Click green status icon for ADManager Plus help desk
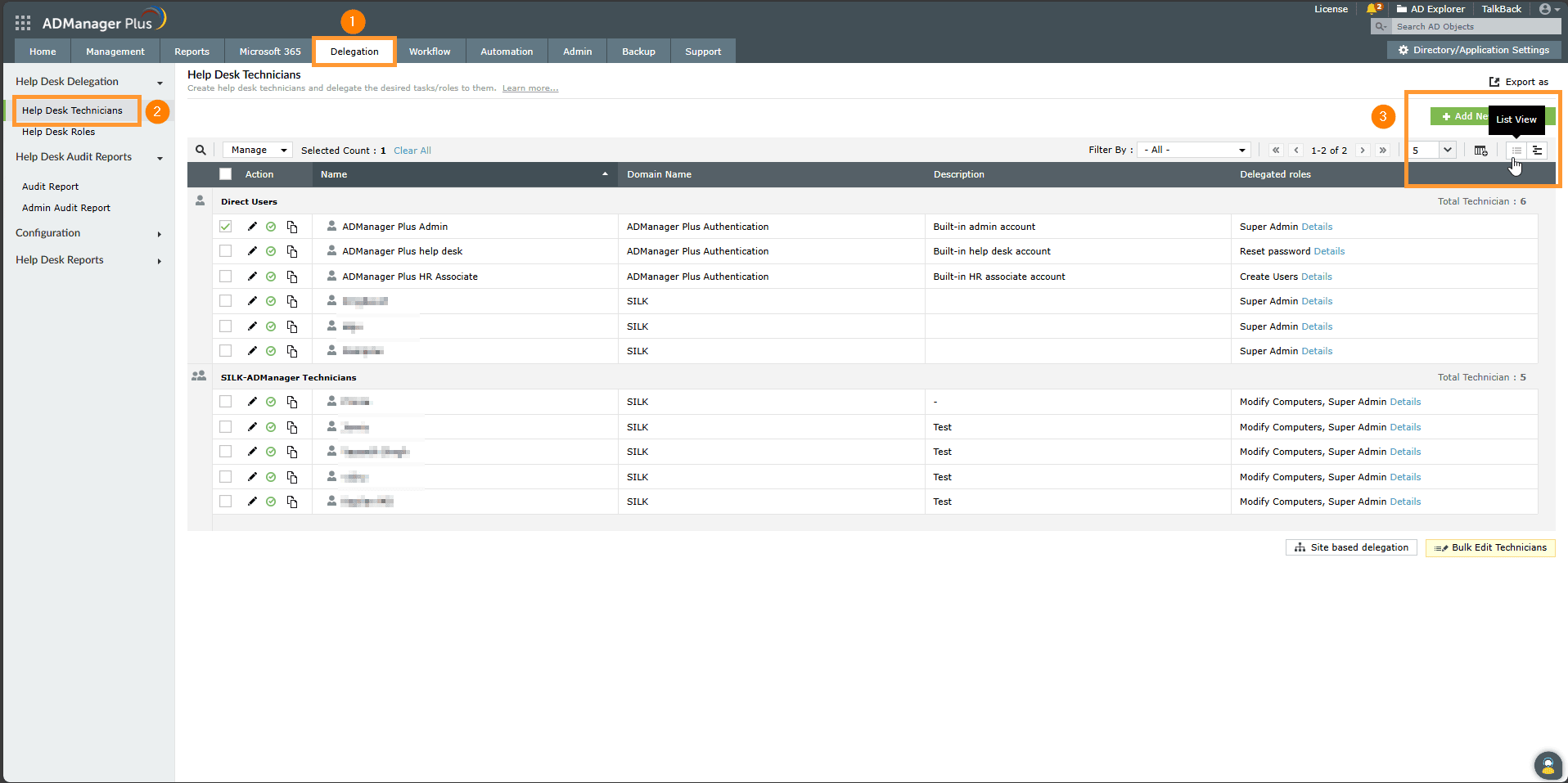Screen dimensions: 1568x783 click(271, 252)
